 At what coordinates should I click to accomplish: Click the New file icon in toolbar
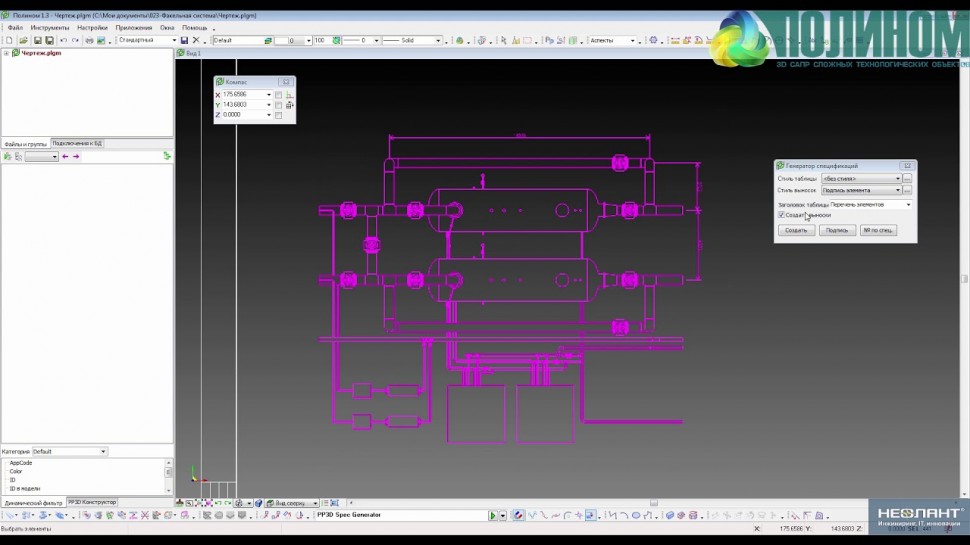7,41
